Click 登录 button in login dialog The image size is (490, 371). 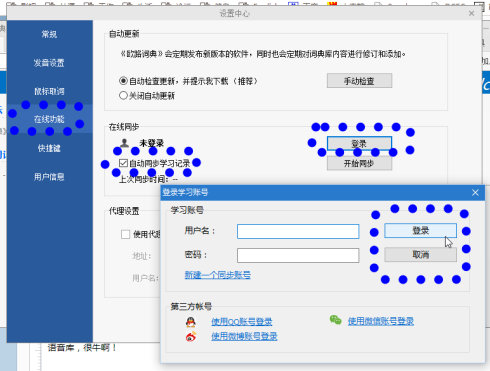pyautogui.click(x=420, y=230)
